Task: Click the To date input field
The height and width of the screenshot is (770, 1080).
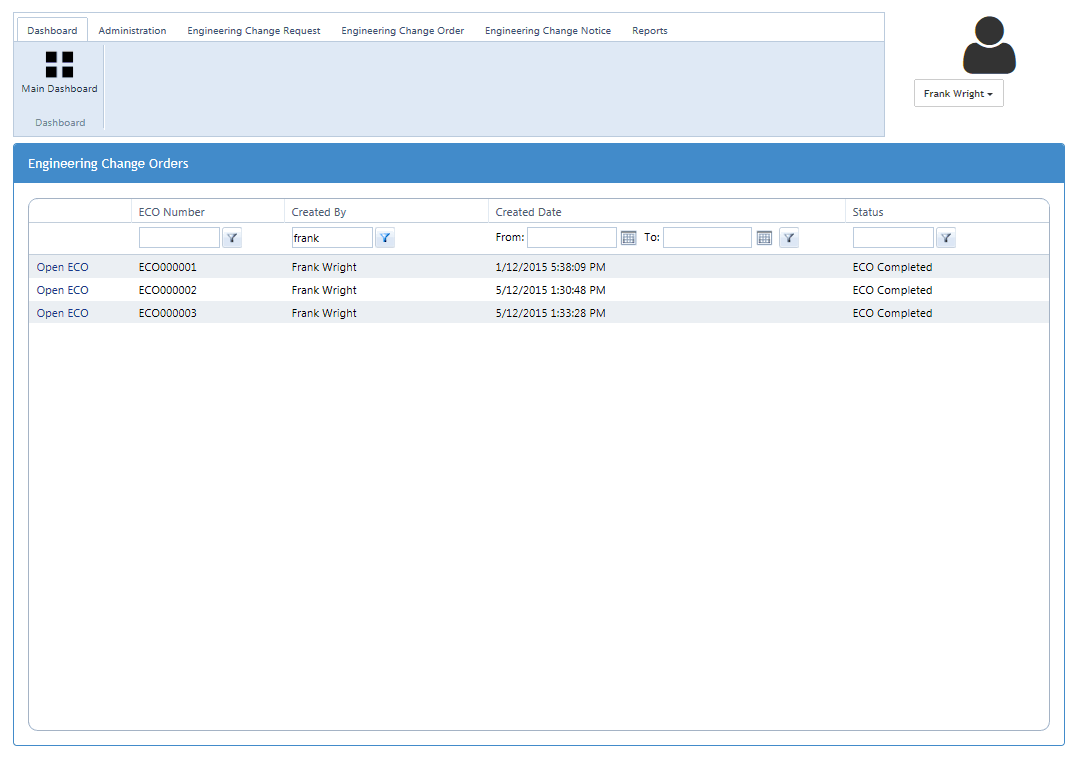Action: (707, 238)
